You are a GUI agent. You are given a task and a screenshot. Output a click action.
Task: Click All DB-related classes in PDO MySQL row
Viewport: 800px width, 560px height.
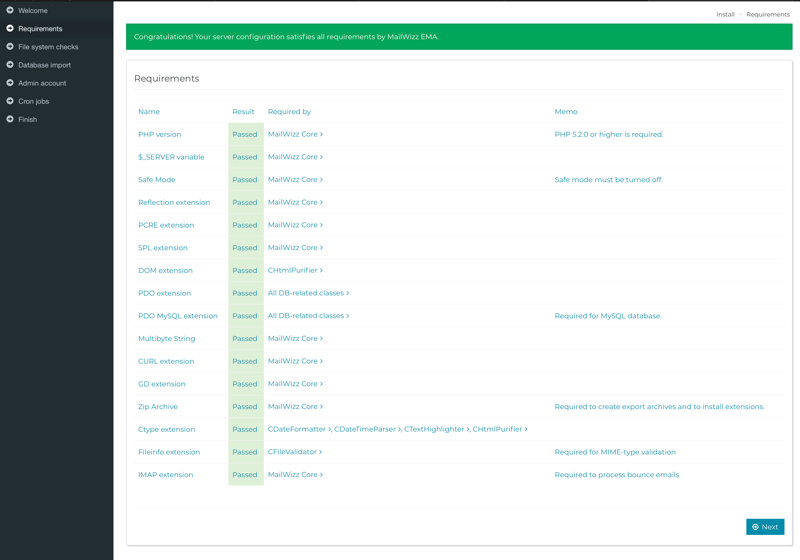308,316
